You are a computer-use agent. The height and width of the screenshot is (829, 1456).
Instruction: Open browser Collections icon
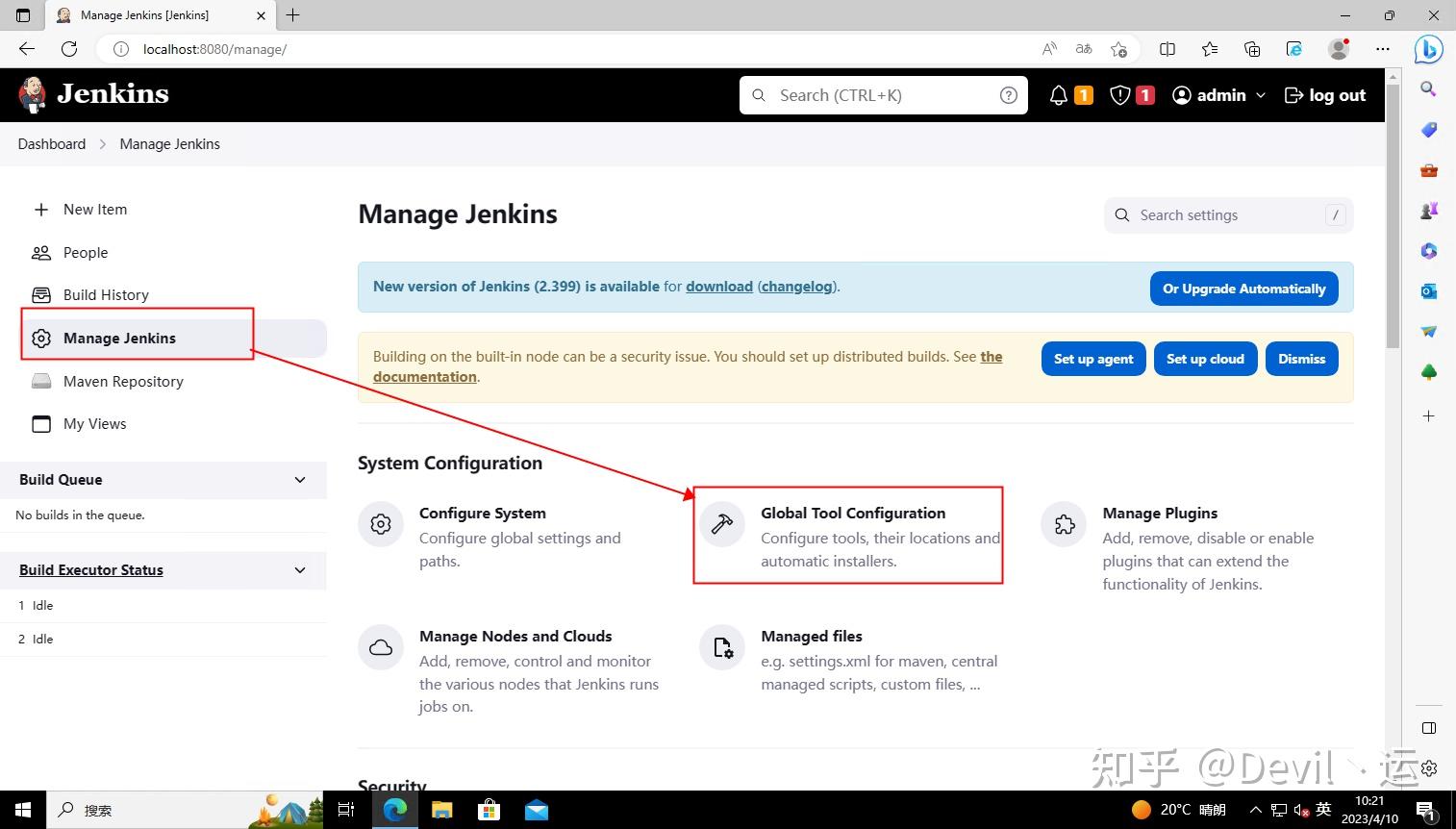(1252, 49)
